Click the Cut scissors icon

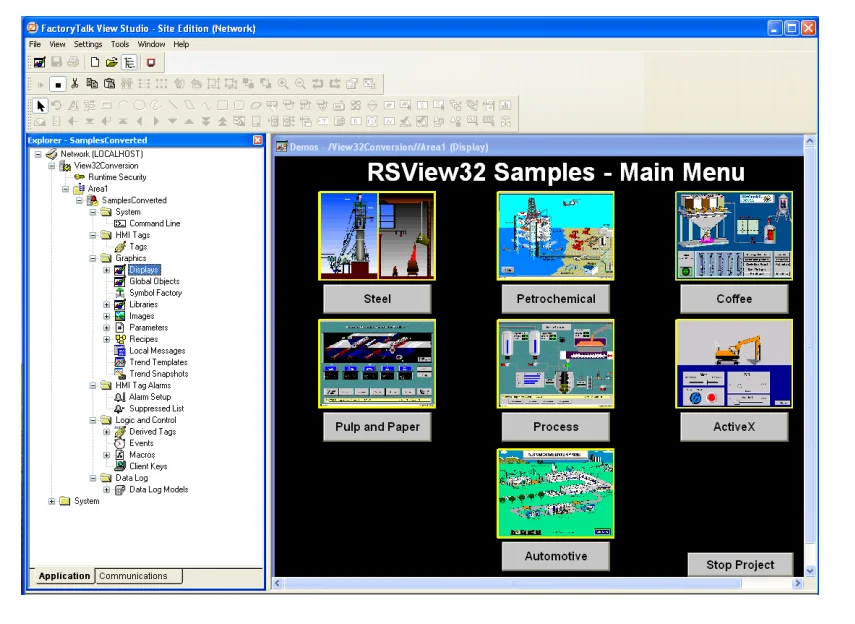(x=75, y=84)
